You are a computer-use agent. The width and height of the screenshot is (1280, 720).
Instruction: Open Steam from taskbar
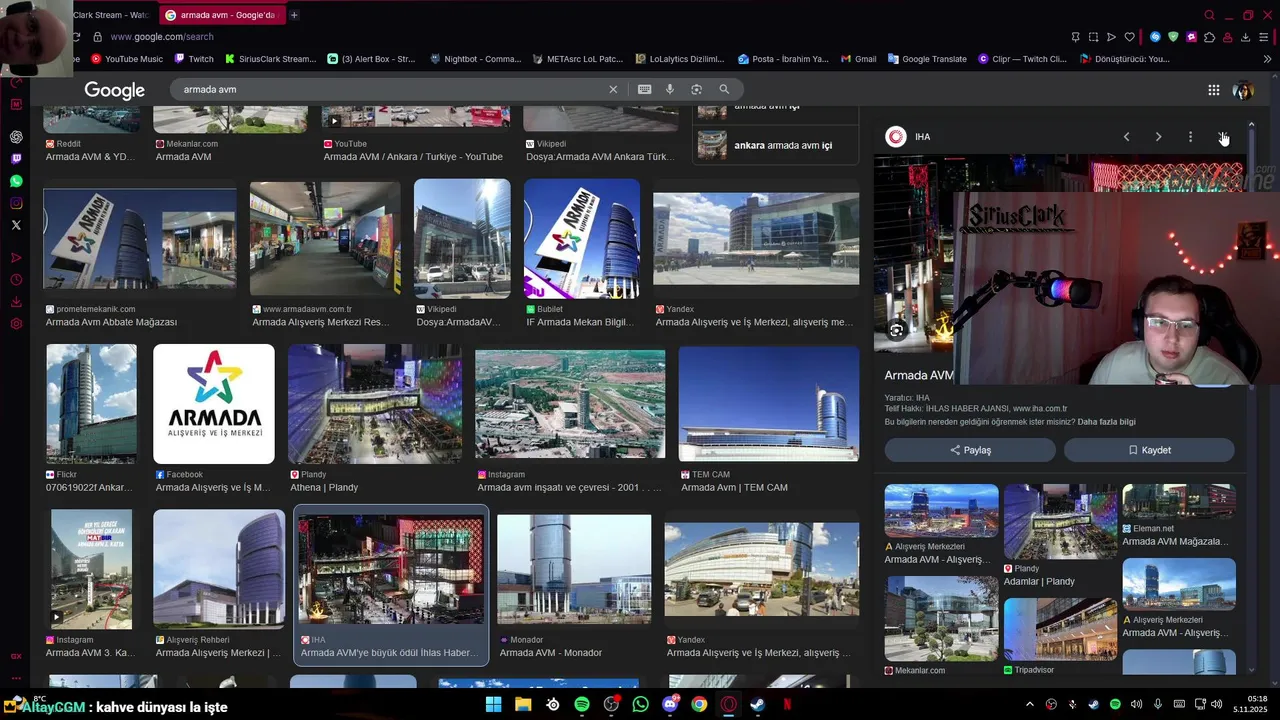tap(758, 704)
